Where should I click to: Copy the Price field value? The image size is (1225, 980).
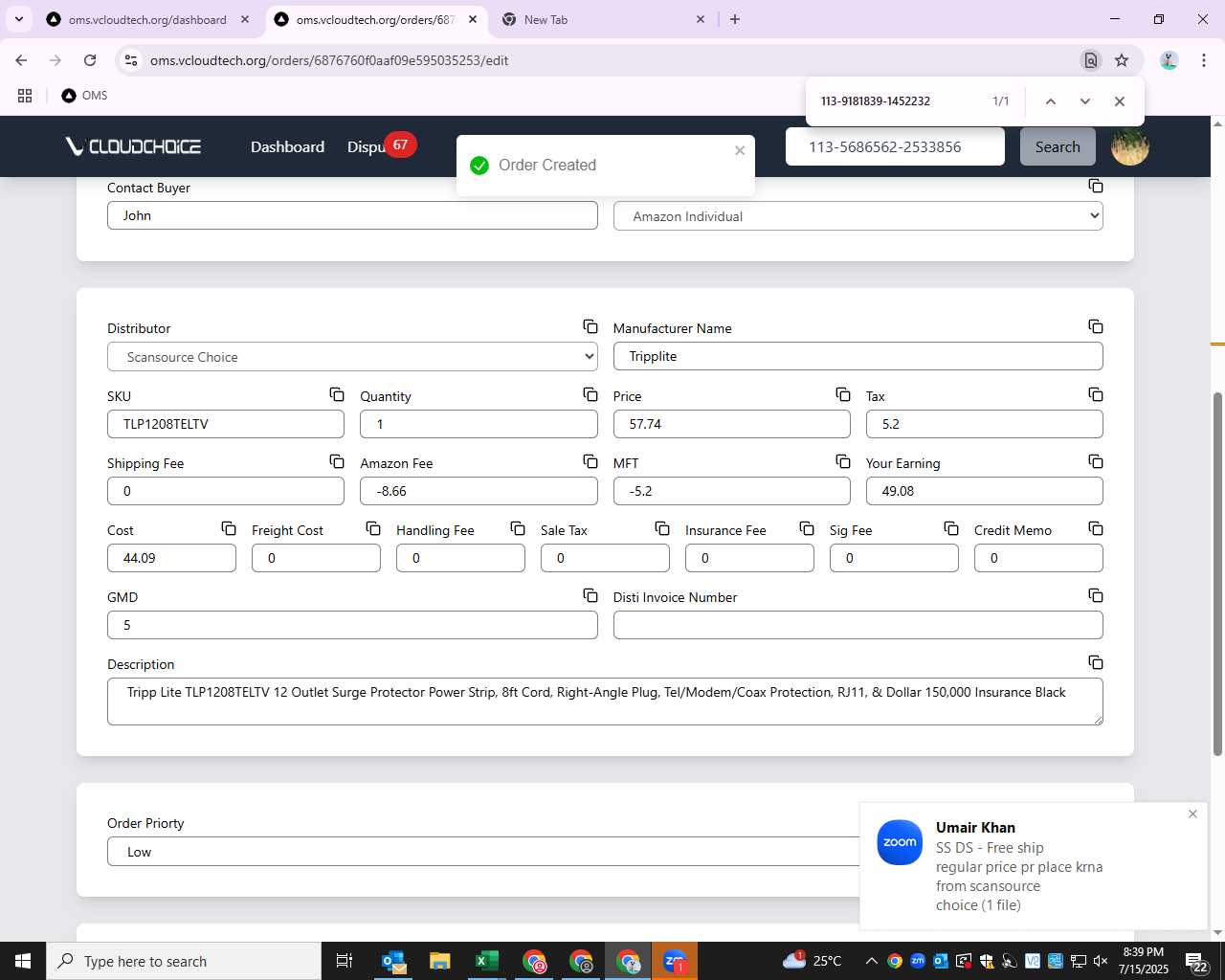tap(843, 394)
